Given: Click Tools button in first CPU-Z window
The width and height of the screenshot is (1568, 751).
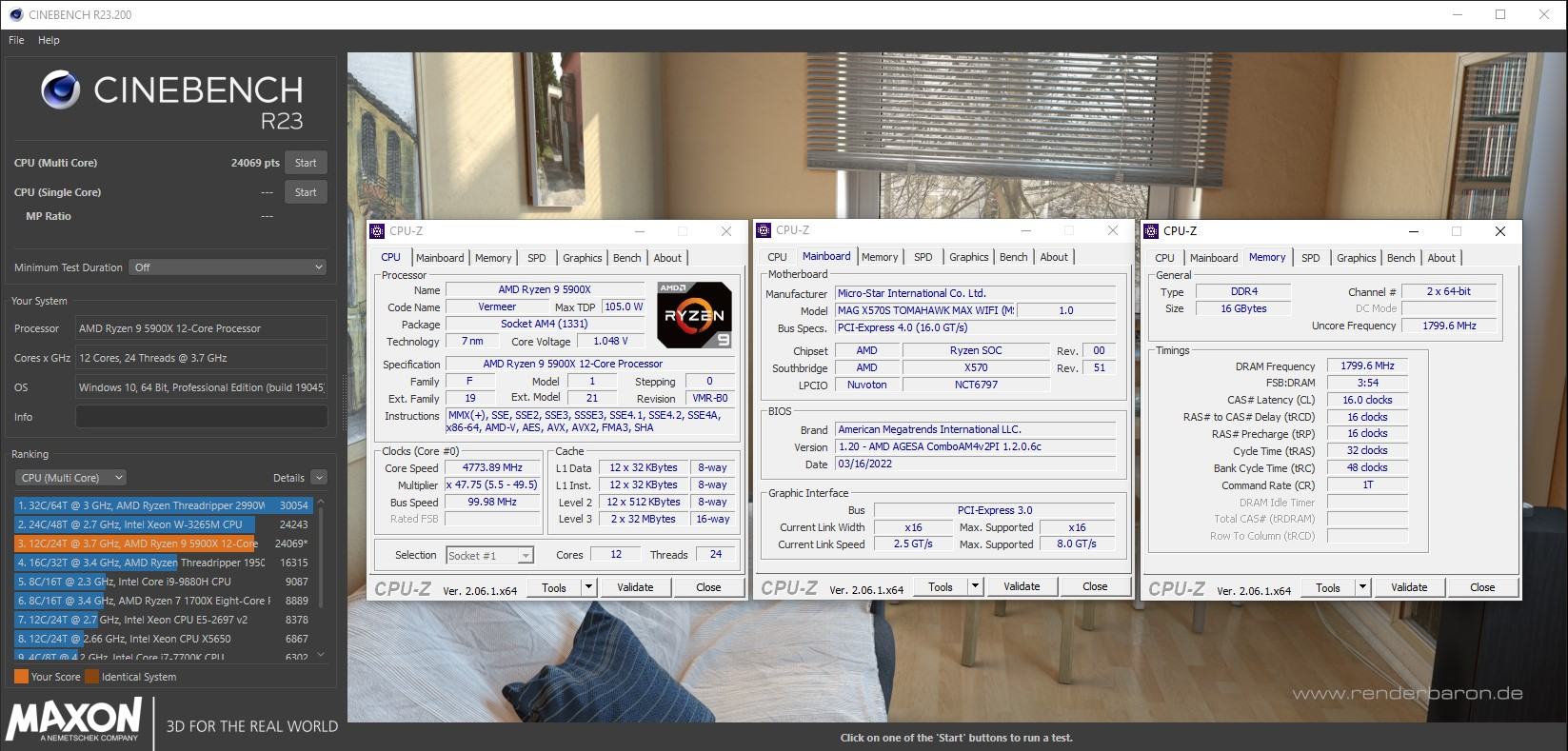Looking at the screenshot, I should coord(554,587).
